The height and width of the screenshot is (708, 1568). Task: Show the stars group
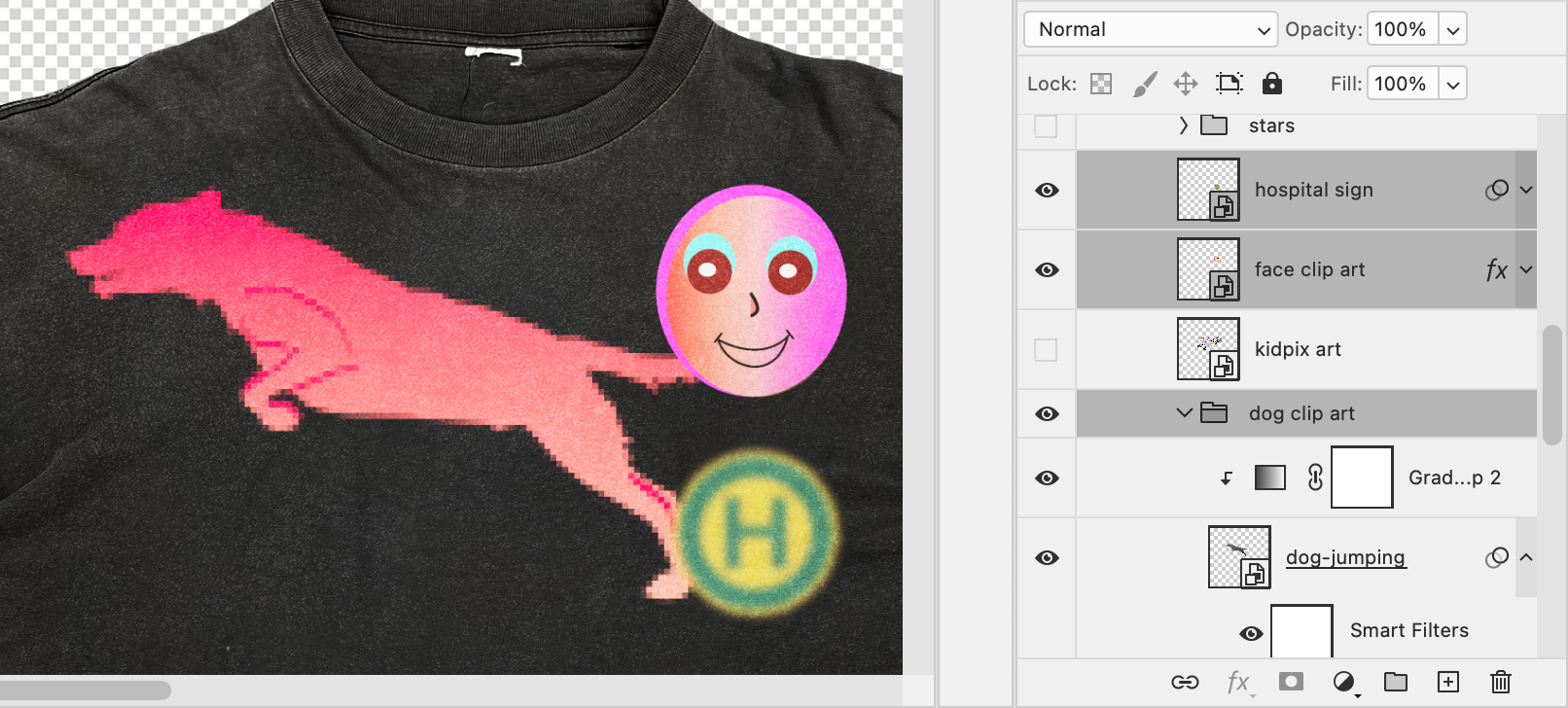[1046, 125]
